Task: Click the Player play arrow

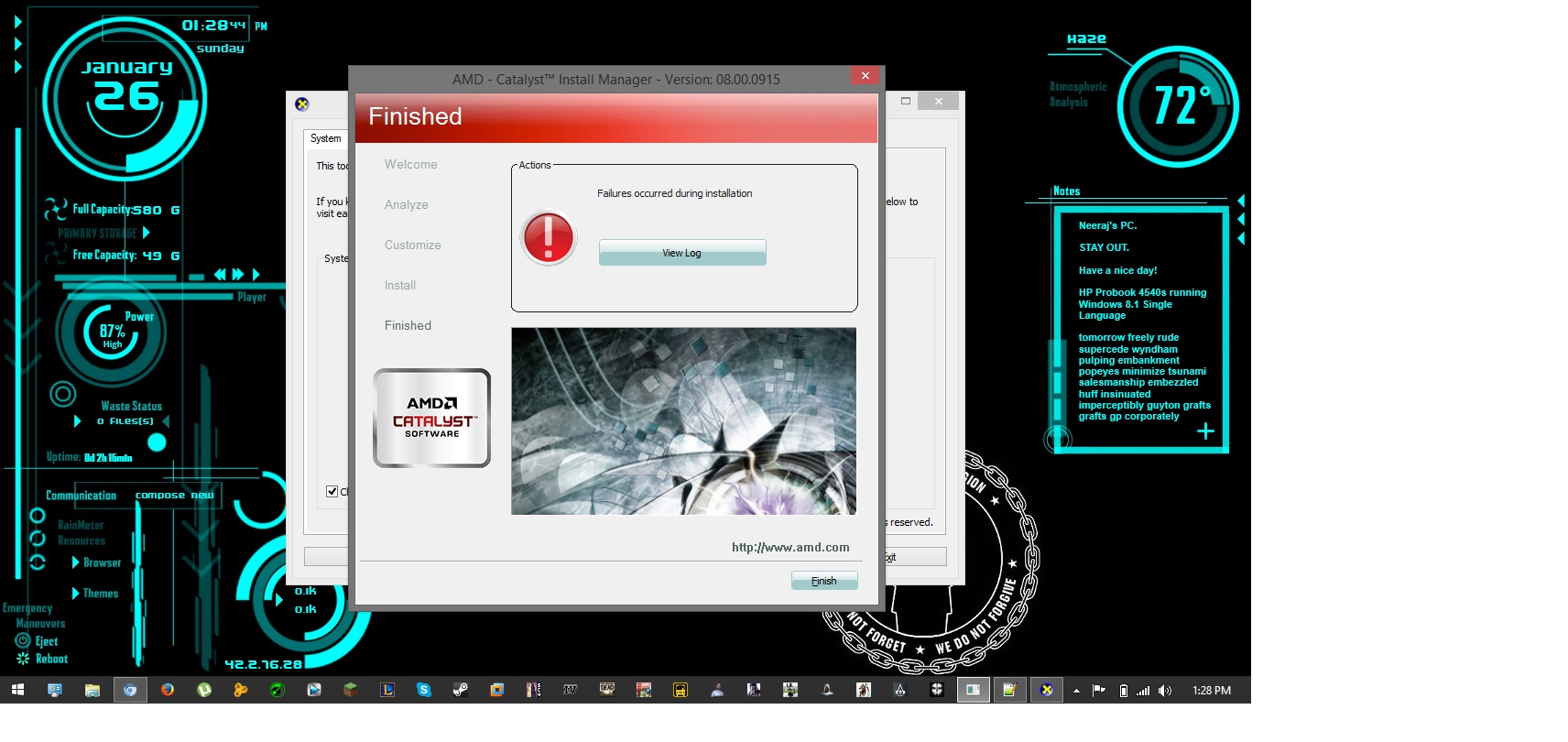Action: click(256, 274)
